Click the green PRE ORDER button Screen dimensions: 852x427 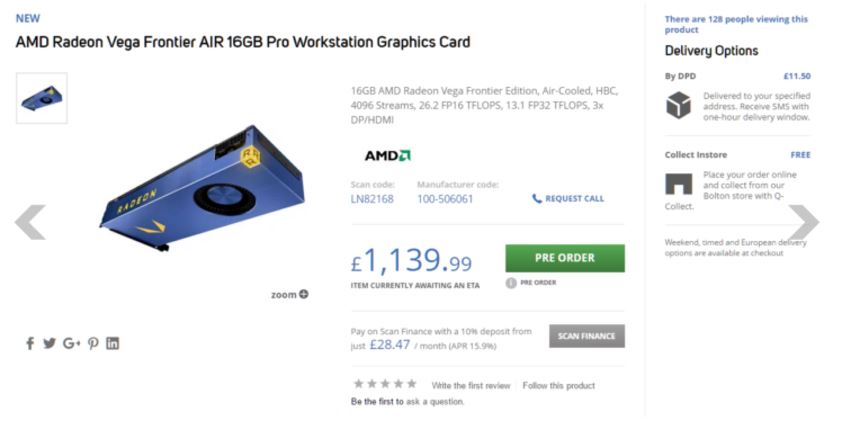coord(565,258)
